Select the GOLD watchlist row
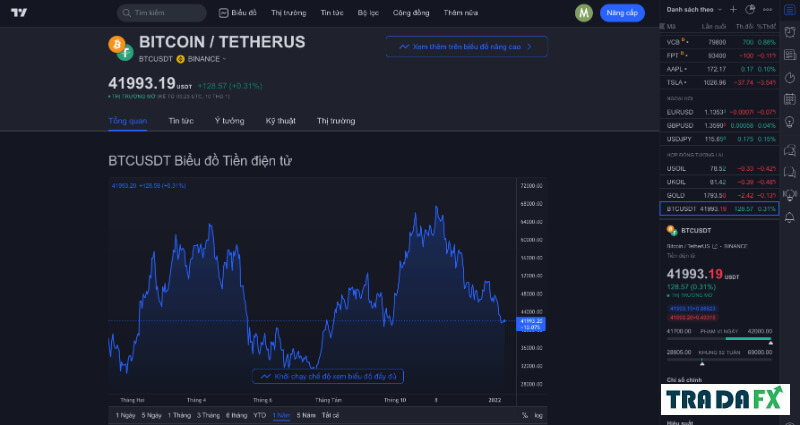The width and height of the screenshot is (800, 425). pyautogui.click(x=719, y=195)
